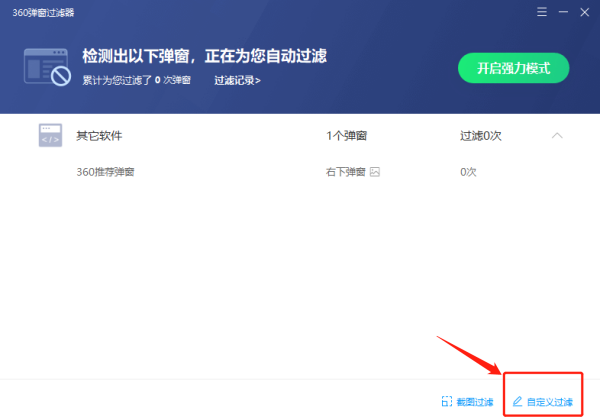
Task: Collapse the 其它软件 group chevron
Action: (557, 135)
